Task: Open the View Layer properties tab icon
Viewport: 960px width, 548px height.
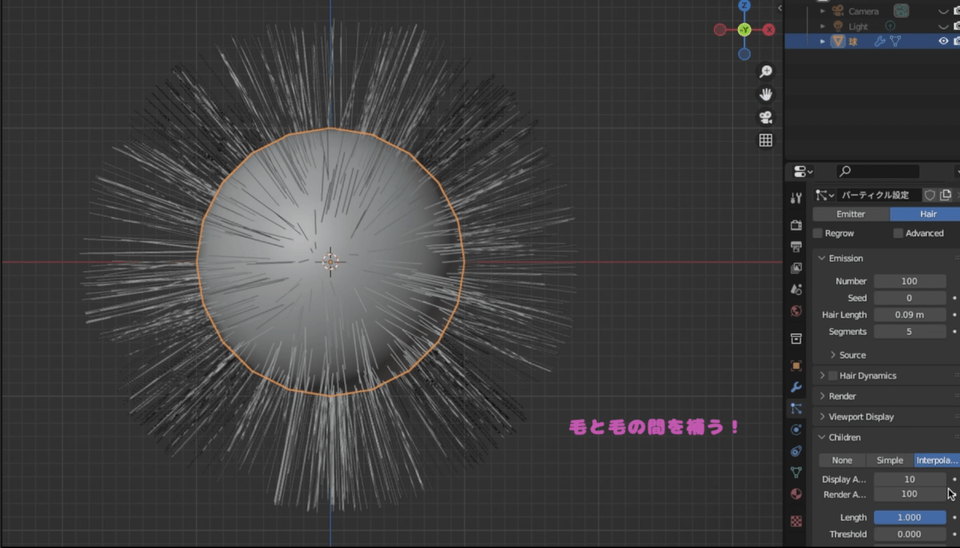Action: tap(796, 268)
